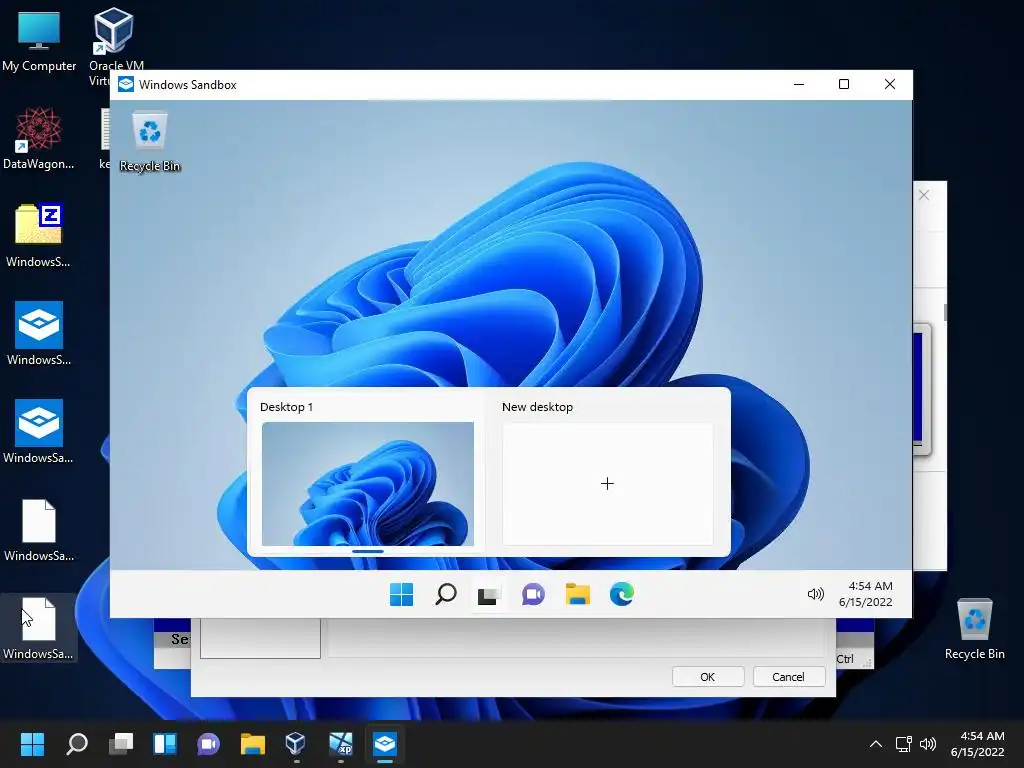Switch to the XP virtual machine taskbar icon

pyautogui.click(x=341, y=744)
